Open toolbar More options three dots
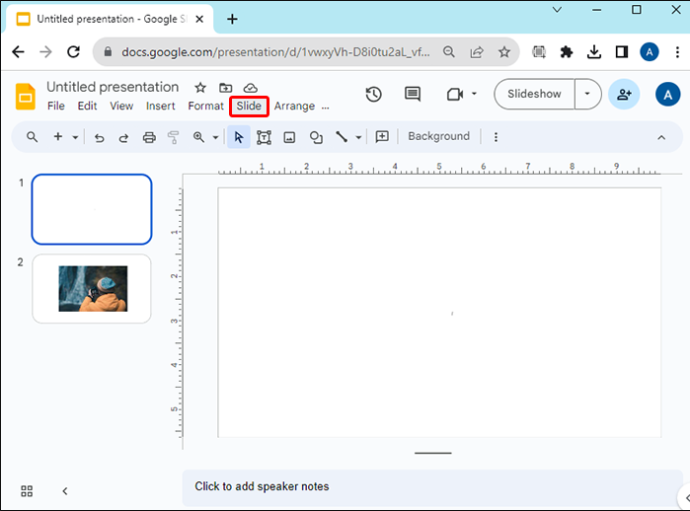Viewport: 690px width, 511px height. coord(496,137)
